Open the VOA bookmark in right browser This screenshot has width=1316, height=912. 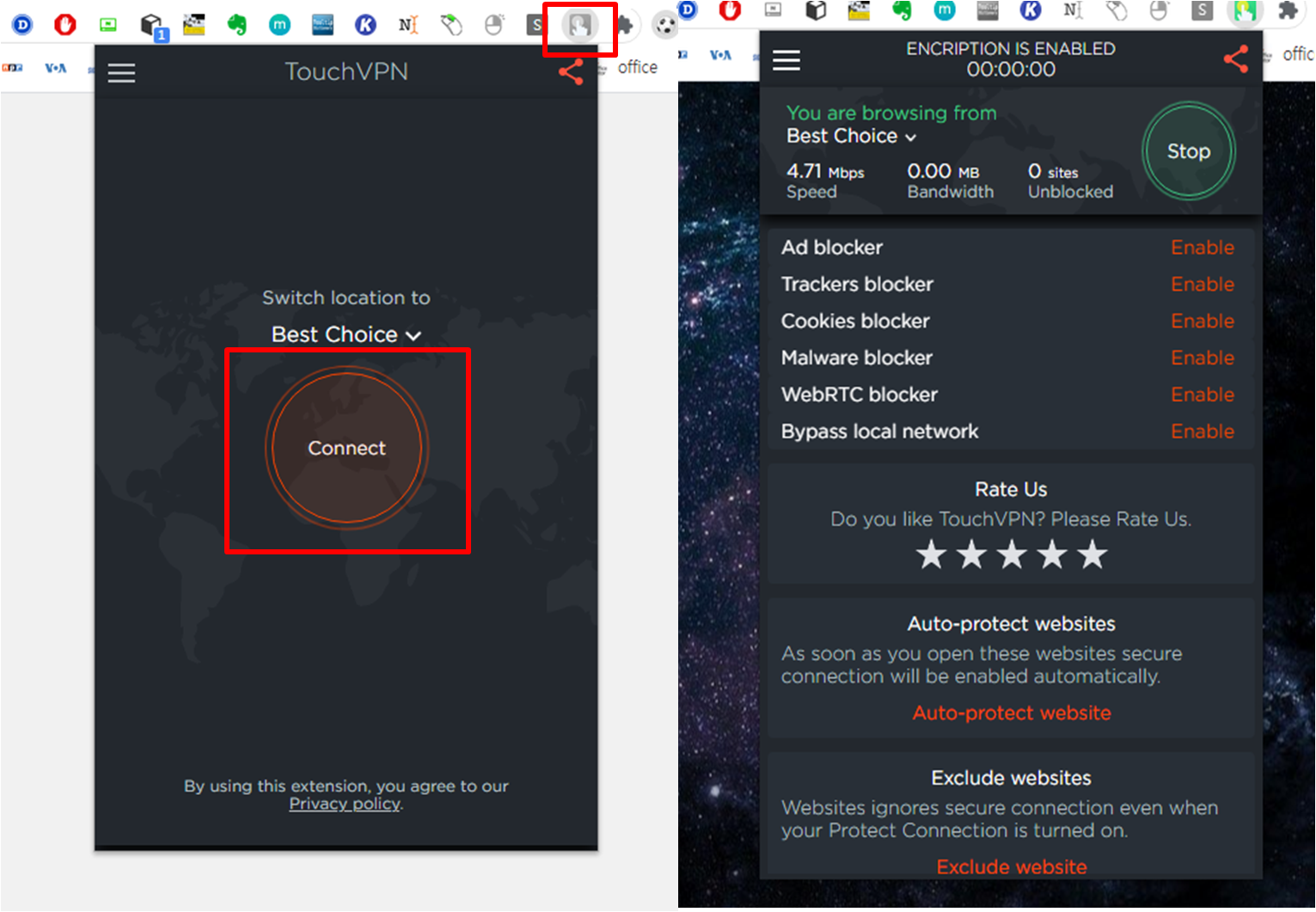(x=720, y=55)
